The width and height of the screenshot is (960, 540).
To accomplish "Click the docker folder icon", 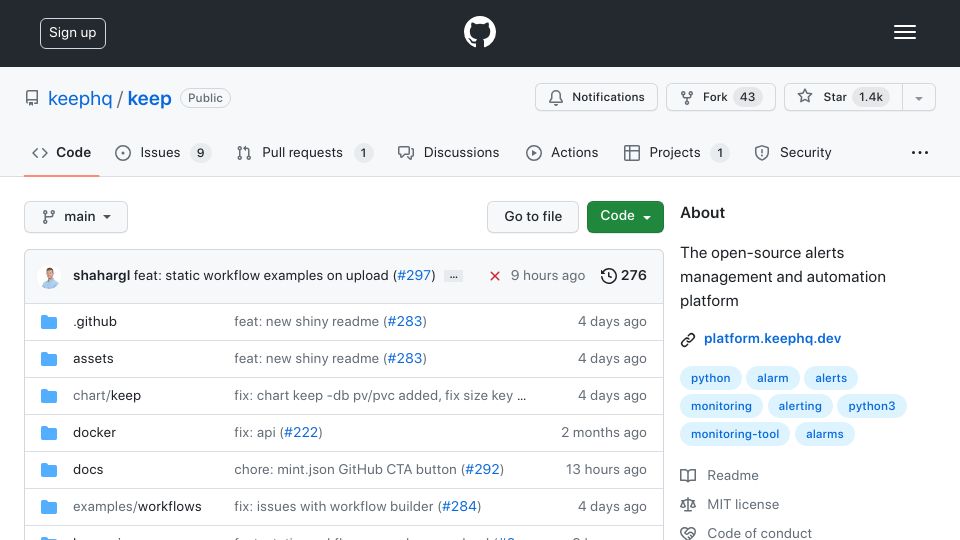I will coord(49,433).
